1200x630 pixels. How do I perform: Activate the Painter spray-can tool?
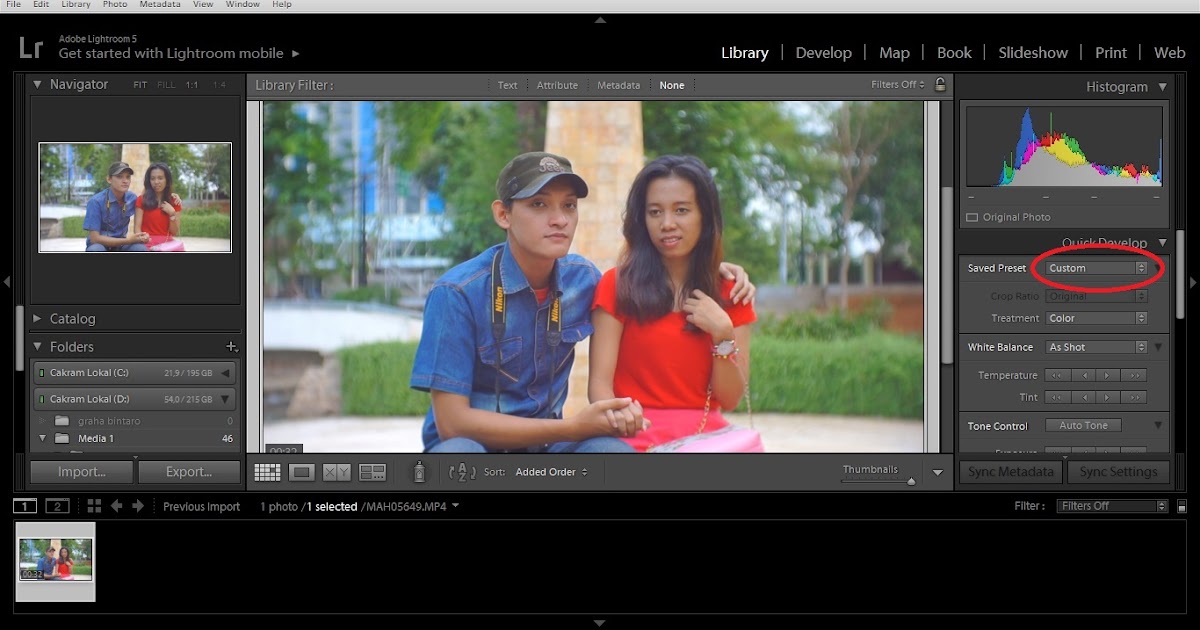[419, 471]
